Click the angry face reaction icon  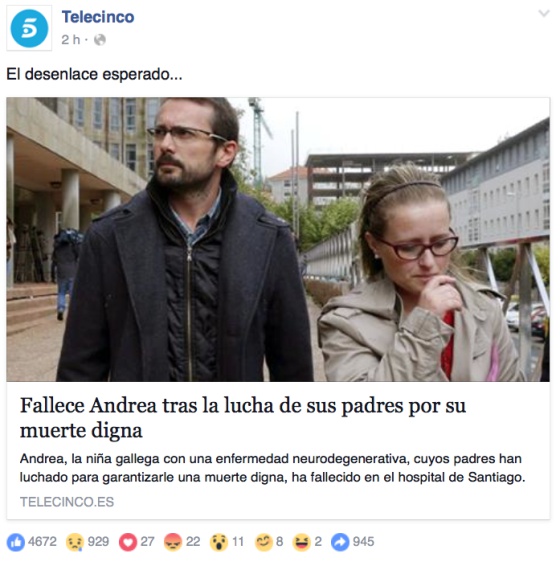(173, 542)
